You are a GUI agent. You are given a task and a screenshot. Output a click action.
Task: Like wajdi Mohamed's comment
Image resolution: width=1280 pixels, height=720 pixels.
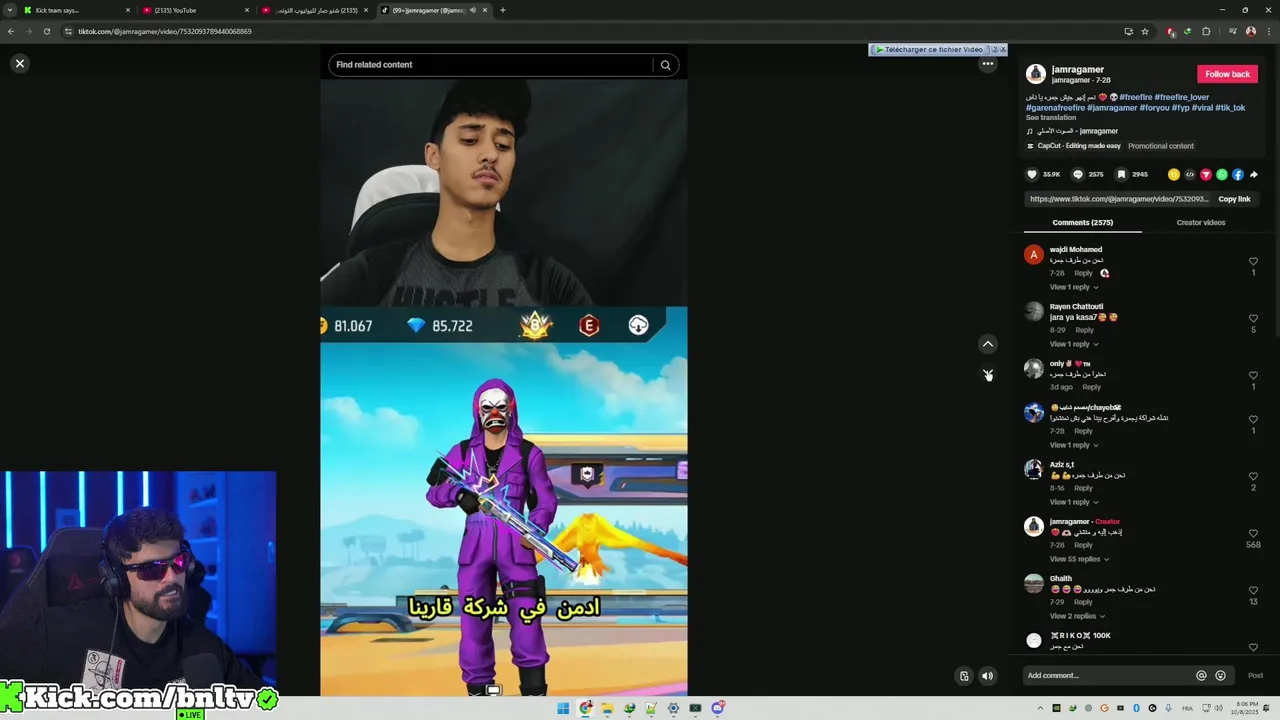tap(1253, 262)
